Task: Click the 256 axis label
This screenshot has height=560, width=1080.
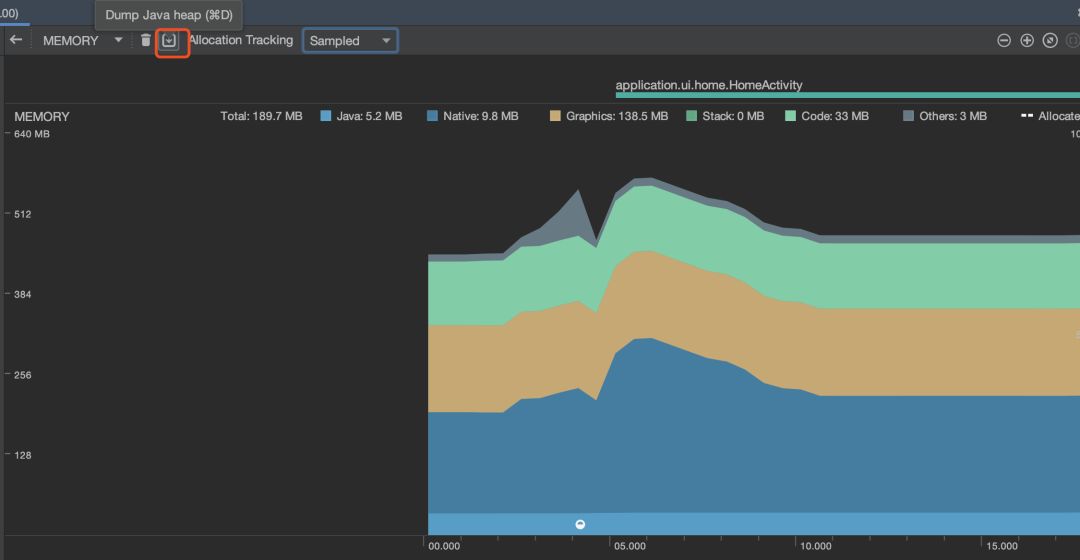Action: 23,375
